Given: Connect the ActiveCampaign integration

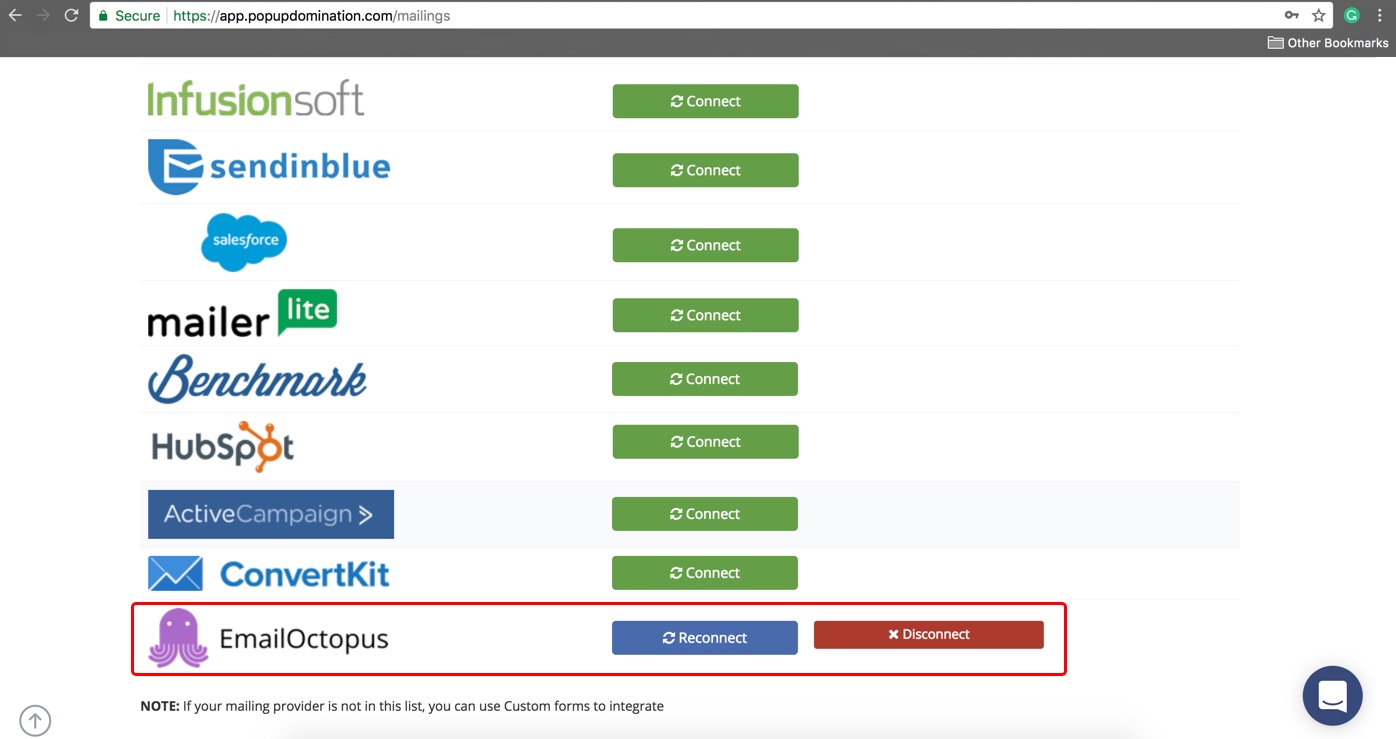Looking at the screenshot, I should pyautogui.click(x=705, y=514).
